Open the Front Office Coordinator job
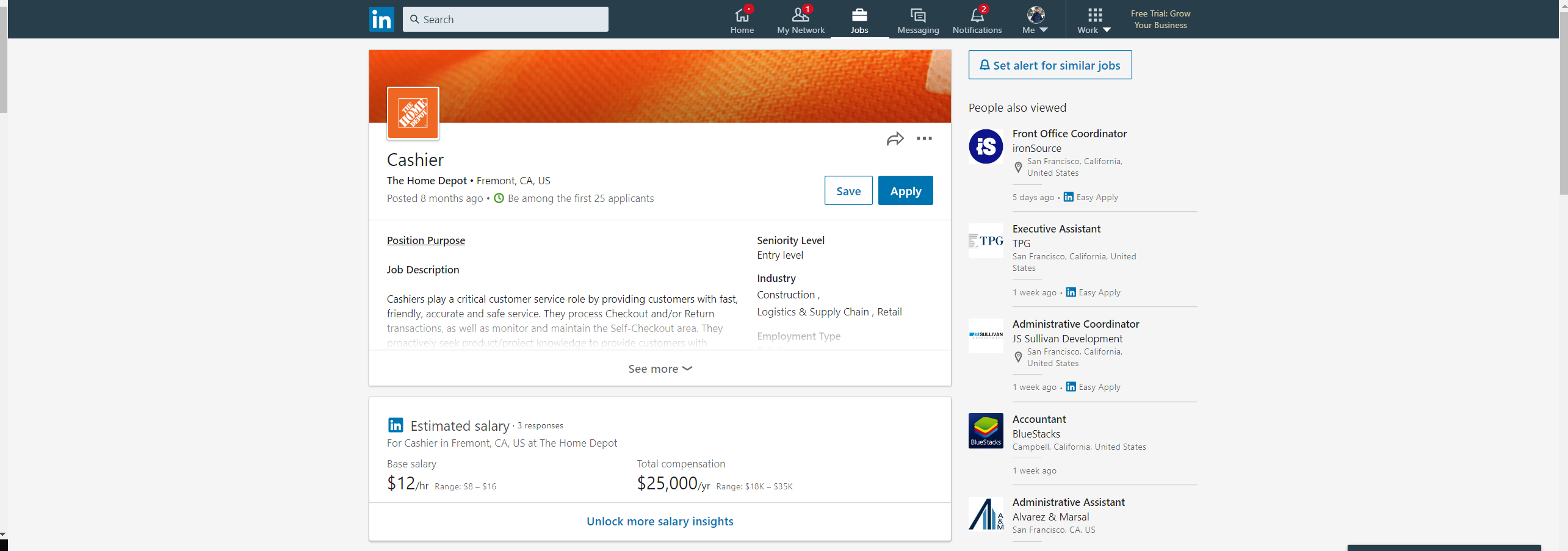This screenshot has height=551, width=1568. pos(1069,134)
